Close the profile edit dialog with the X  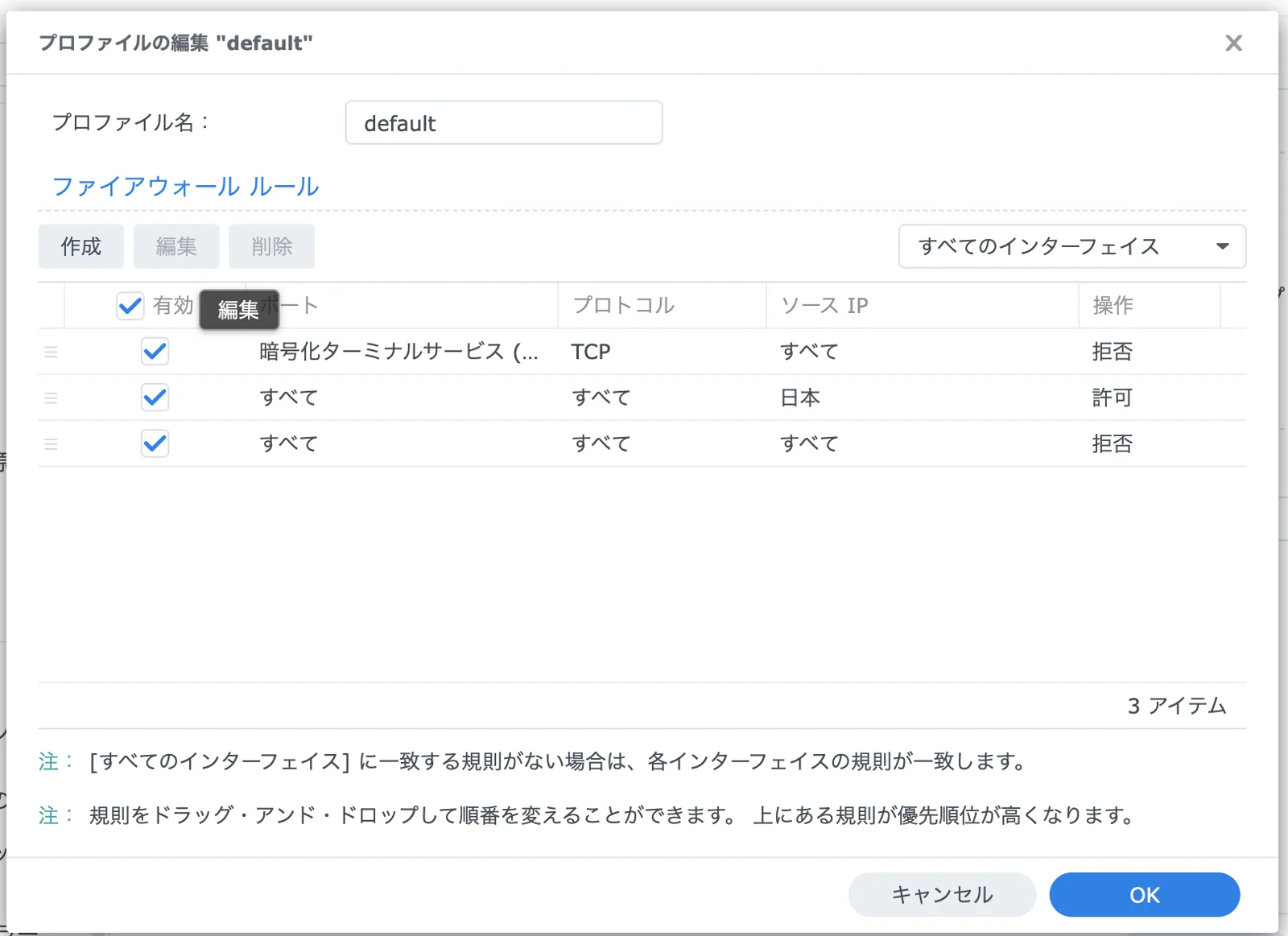coord(1233,43)
